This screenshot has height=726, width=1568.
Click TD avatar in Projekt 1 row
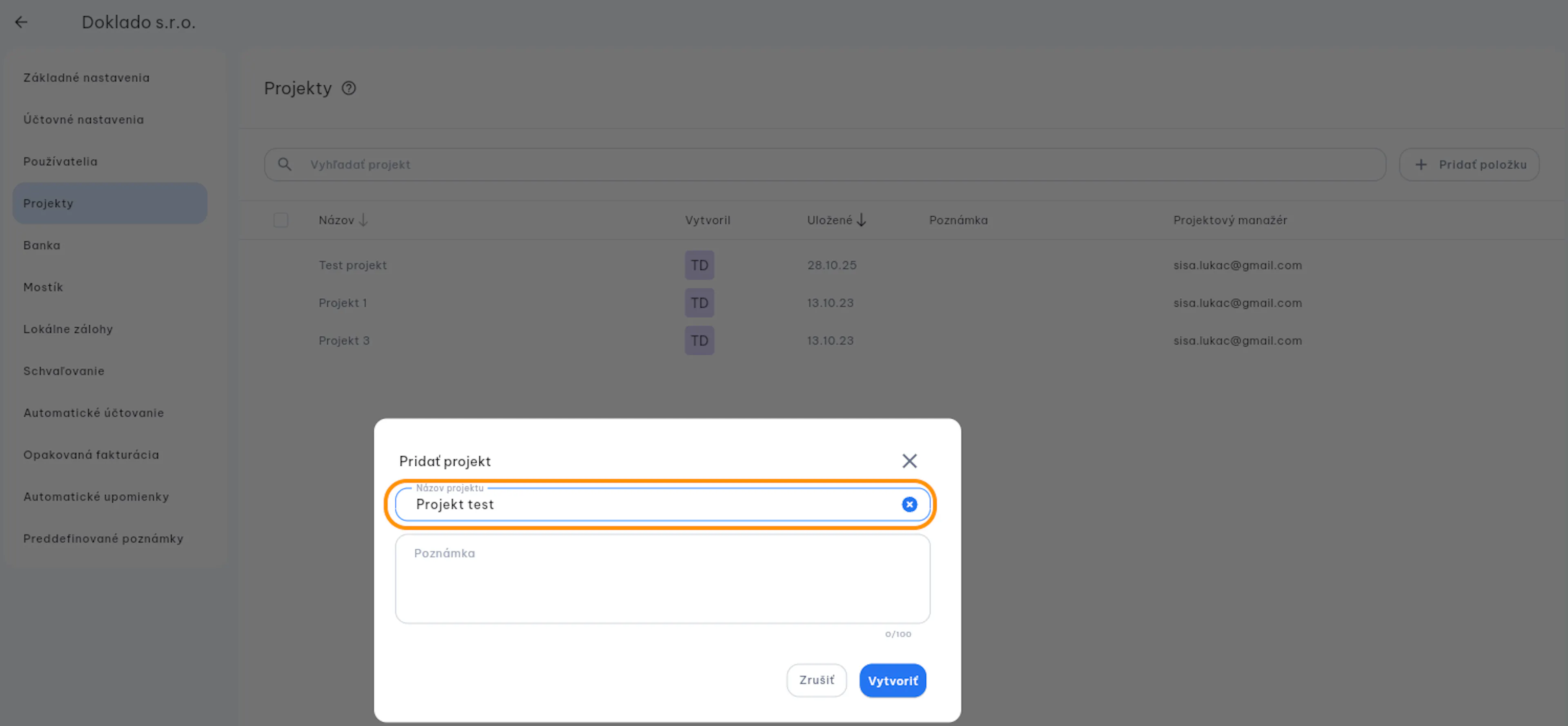pyautogui.click(x=699, y=303)
